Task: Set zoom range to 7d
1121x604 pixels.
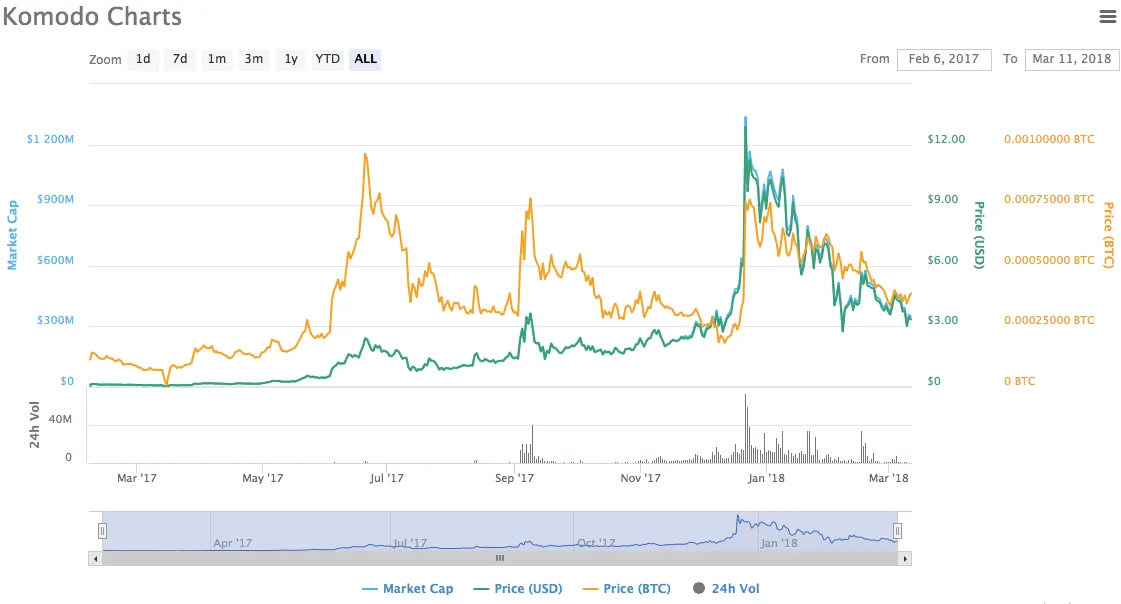Action: [x=179, y=59]
